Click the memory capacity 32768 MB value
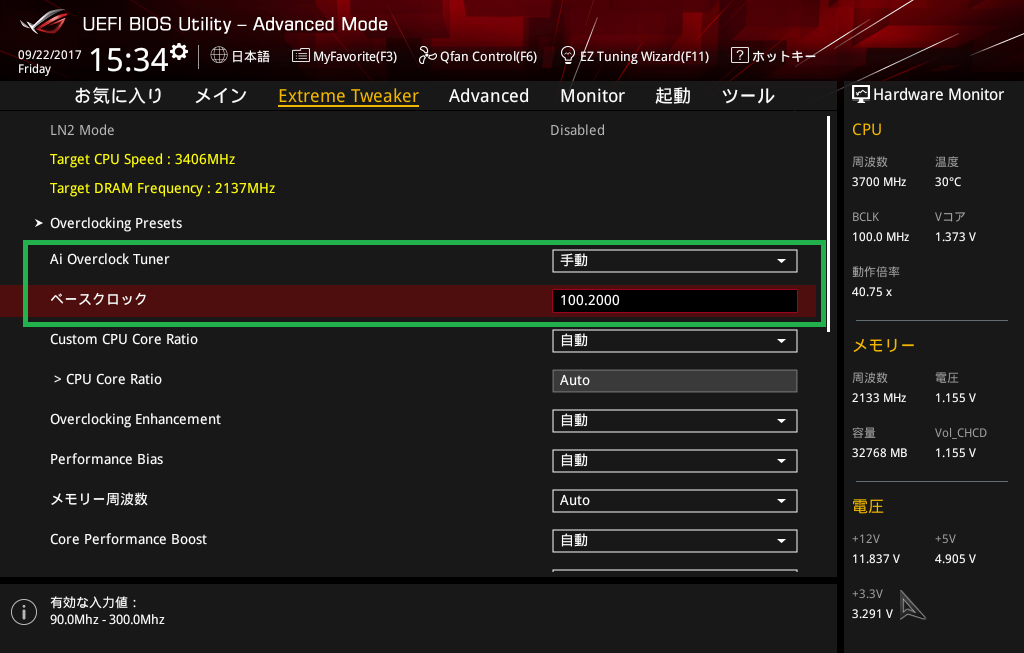The image size is (1024, 653). click(880, 453)
